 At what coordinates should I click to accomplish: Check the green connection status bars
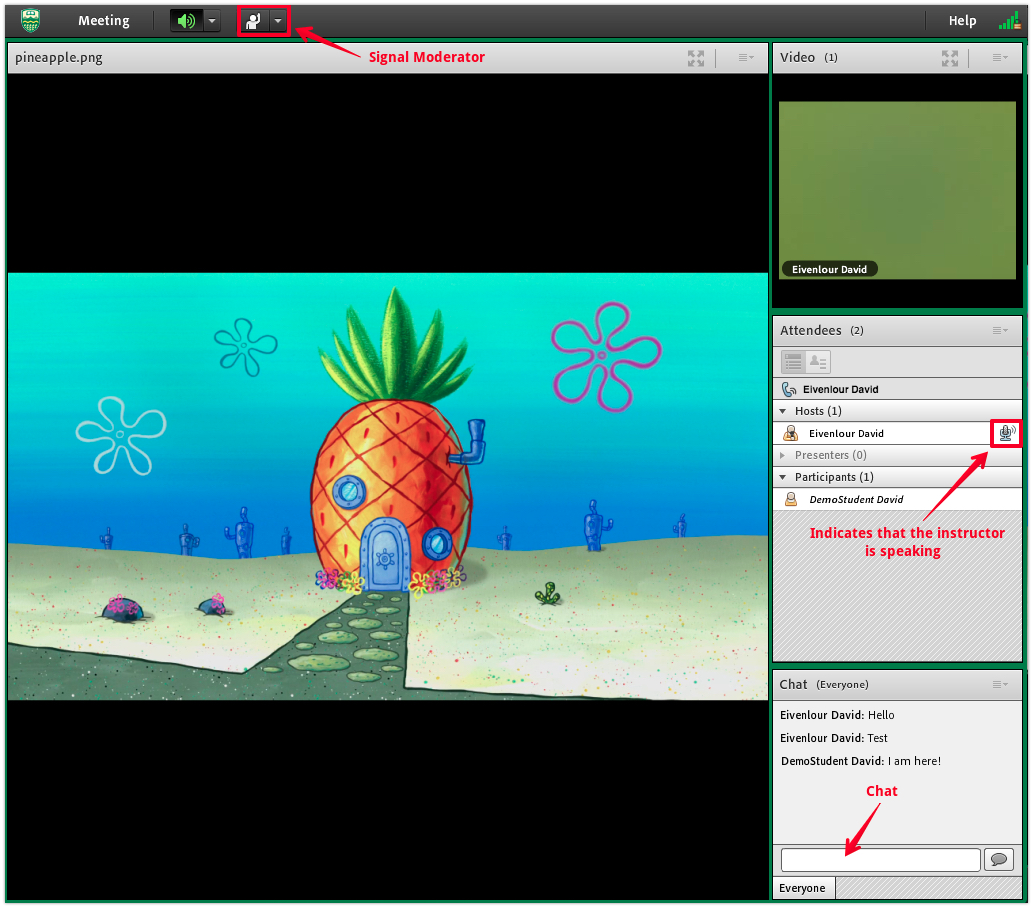(1009, 21)
